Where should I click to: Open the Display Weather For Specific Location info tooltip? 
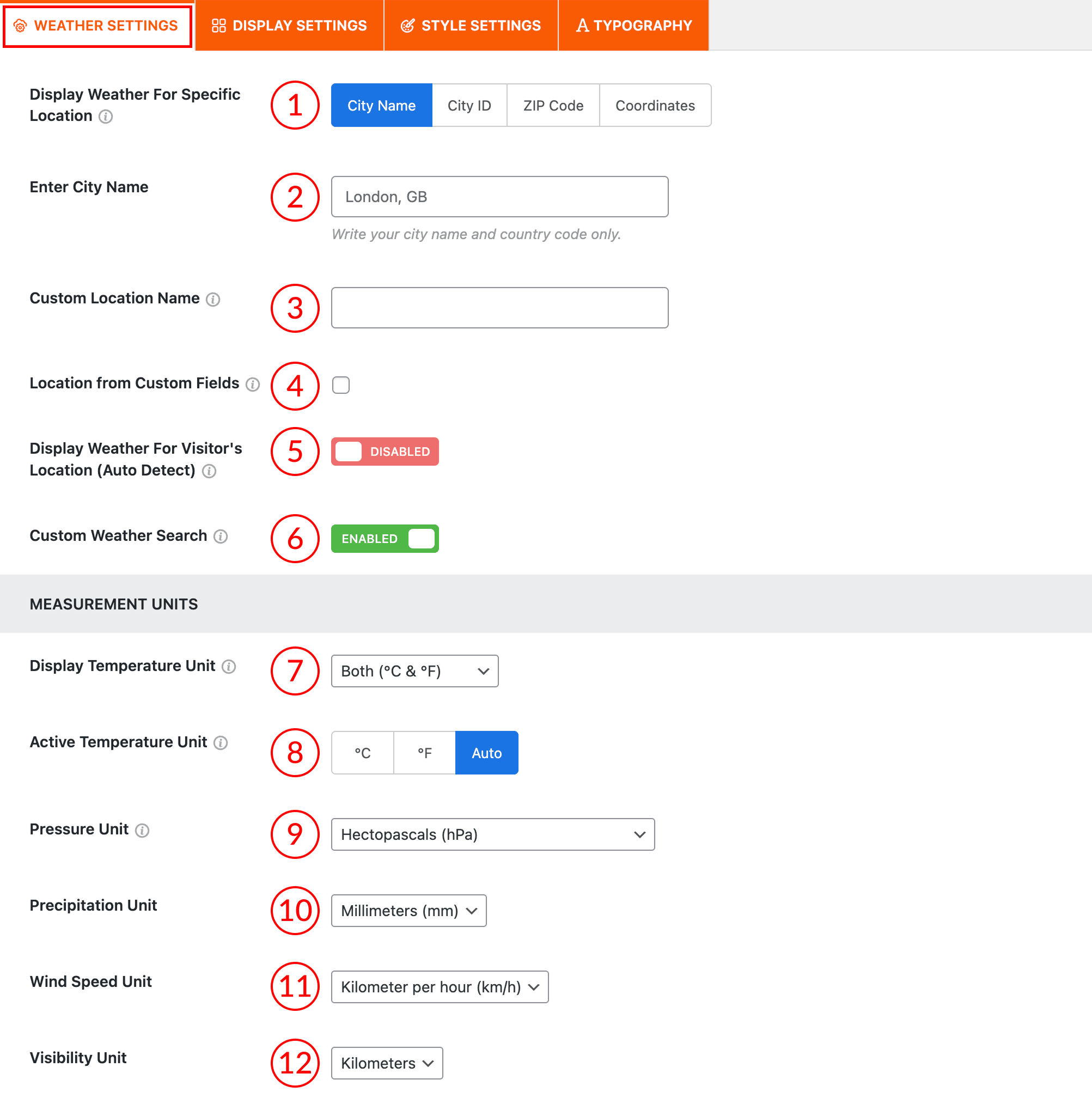tap(105, 117)
